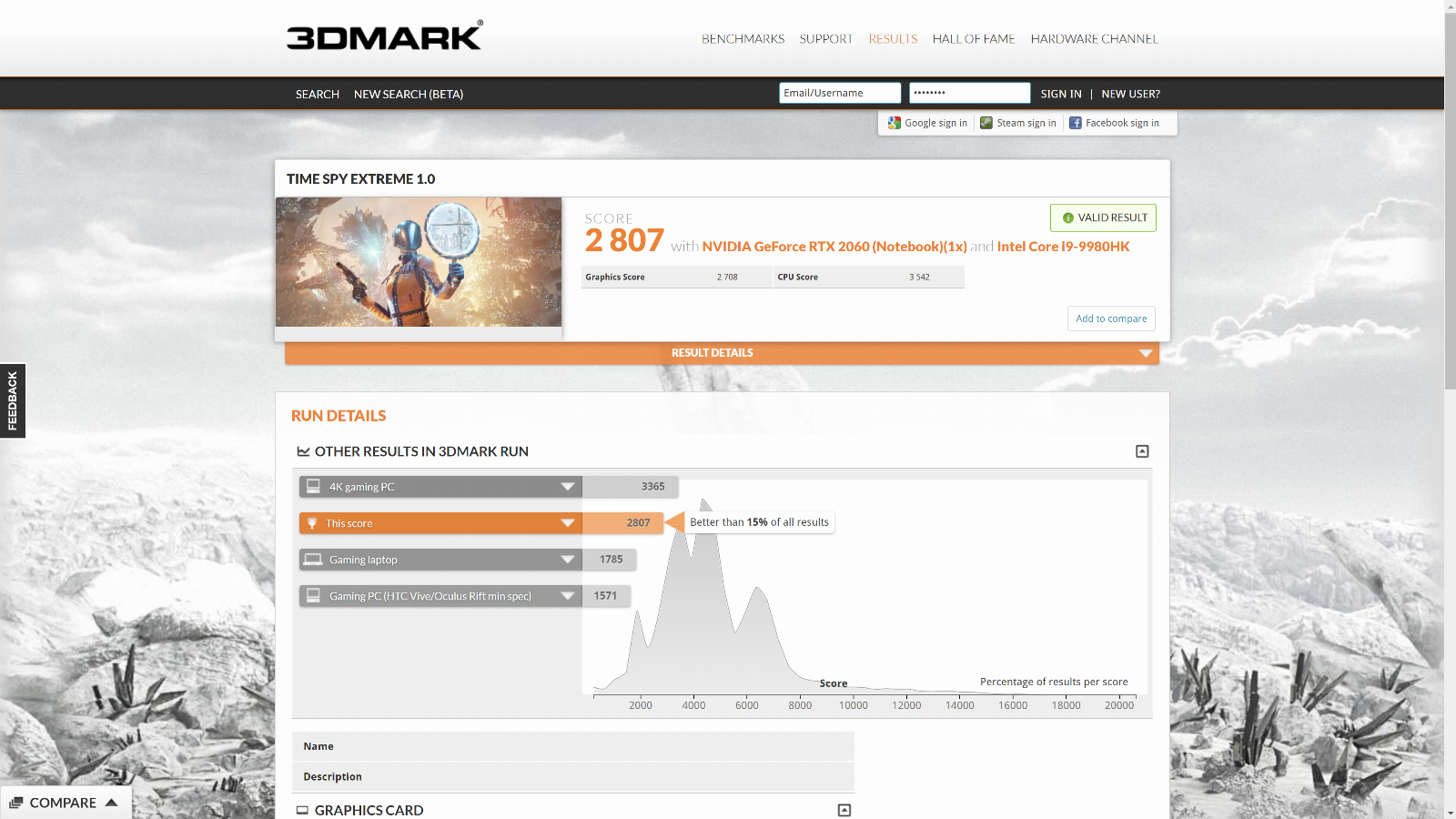1456x819 pixels.
Task: Expand the Result Details bar
Action: (x=722, y=353)
